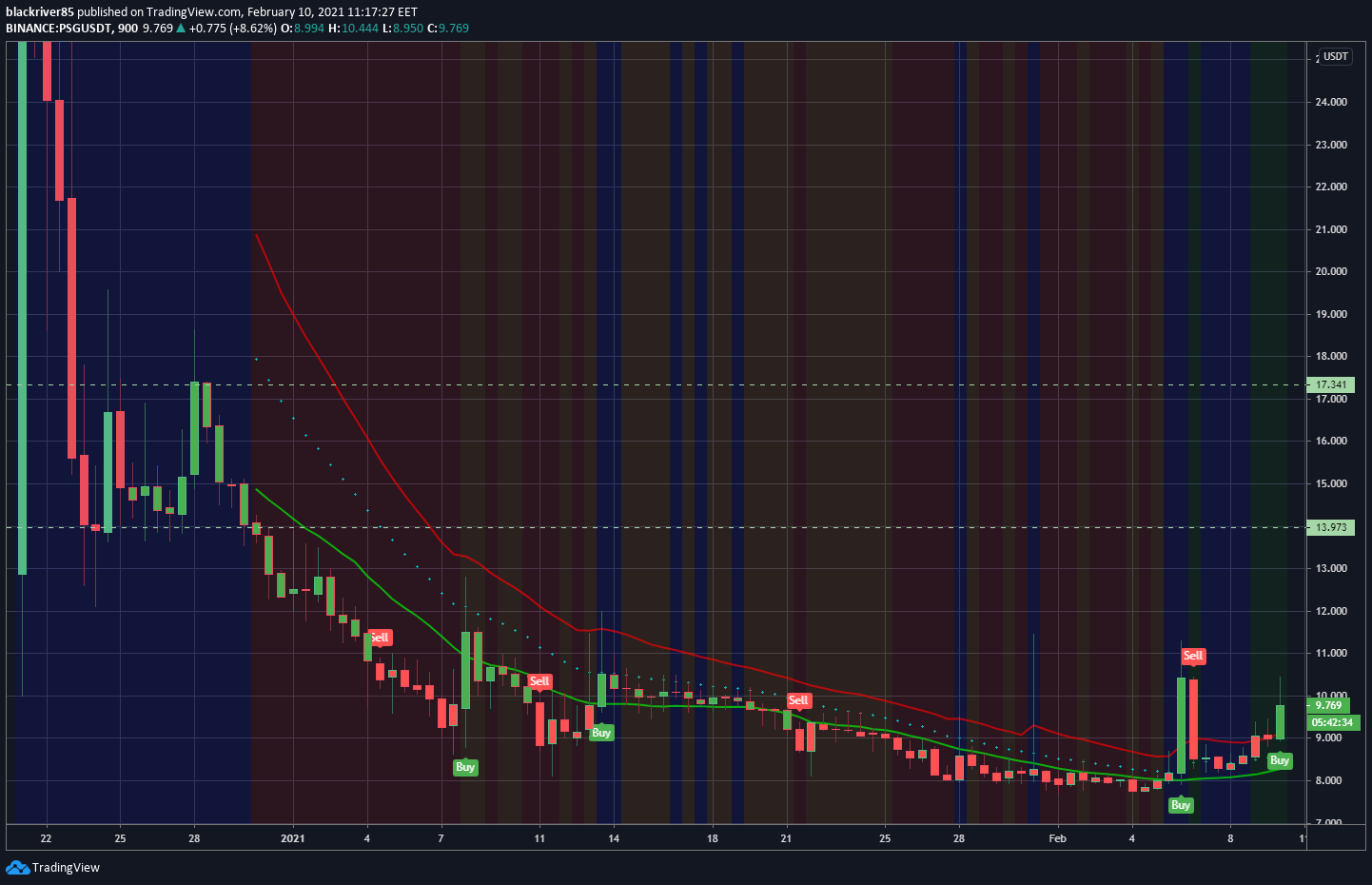Click the 15.000 price axis label
1372x885 pixels.
[1331, 483]
